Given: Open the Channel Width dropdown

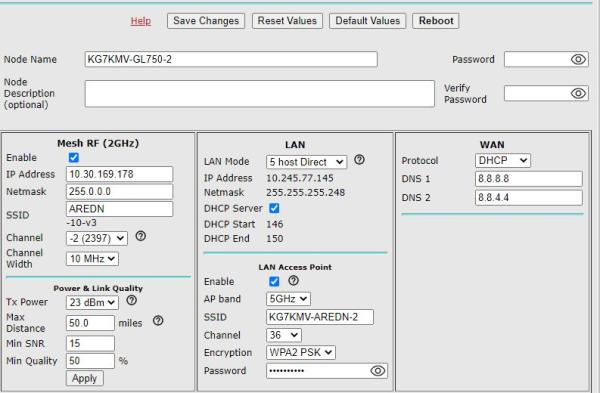Looking at the screenshot, I should (x=92, y=259).
